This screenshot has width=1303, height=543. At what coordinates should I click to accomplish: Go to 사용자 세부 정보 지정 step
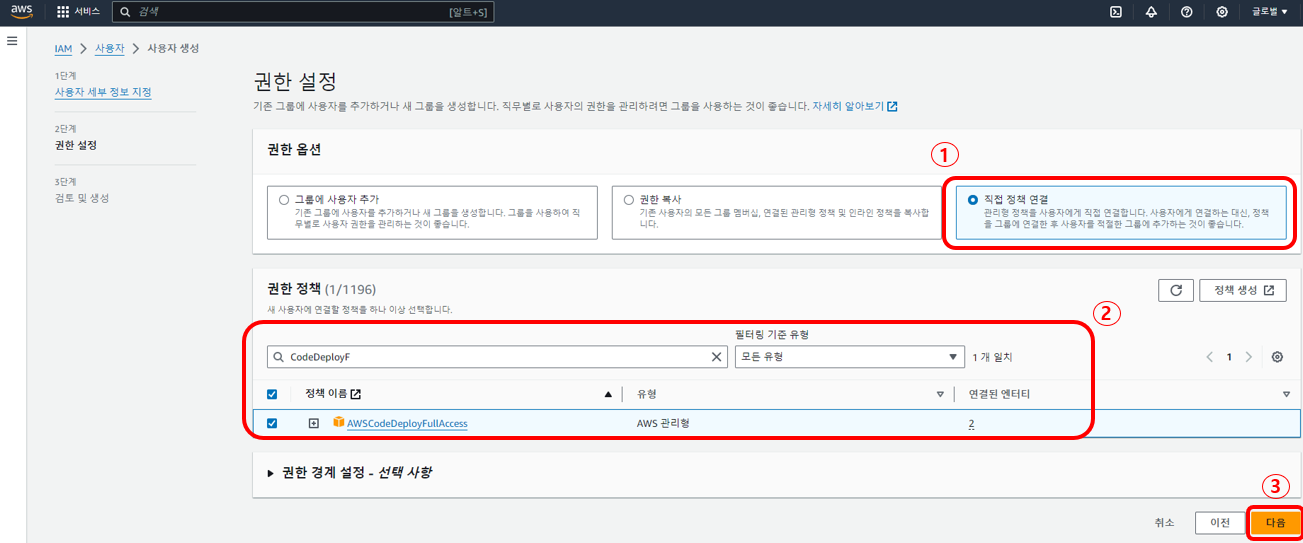click(103, 92)
